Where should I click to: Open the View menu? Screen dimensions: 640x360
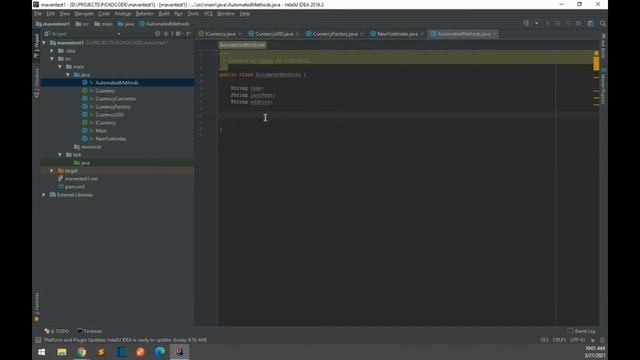click(x=64, y=14)
